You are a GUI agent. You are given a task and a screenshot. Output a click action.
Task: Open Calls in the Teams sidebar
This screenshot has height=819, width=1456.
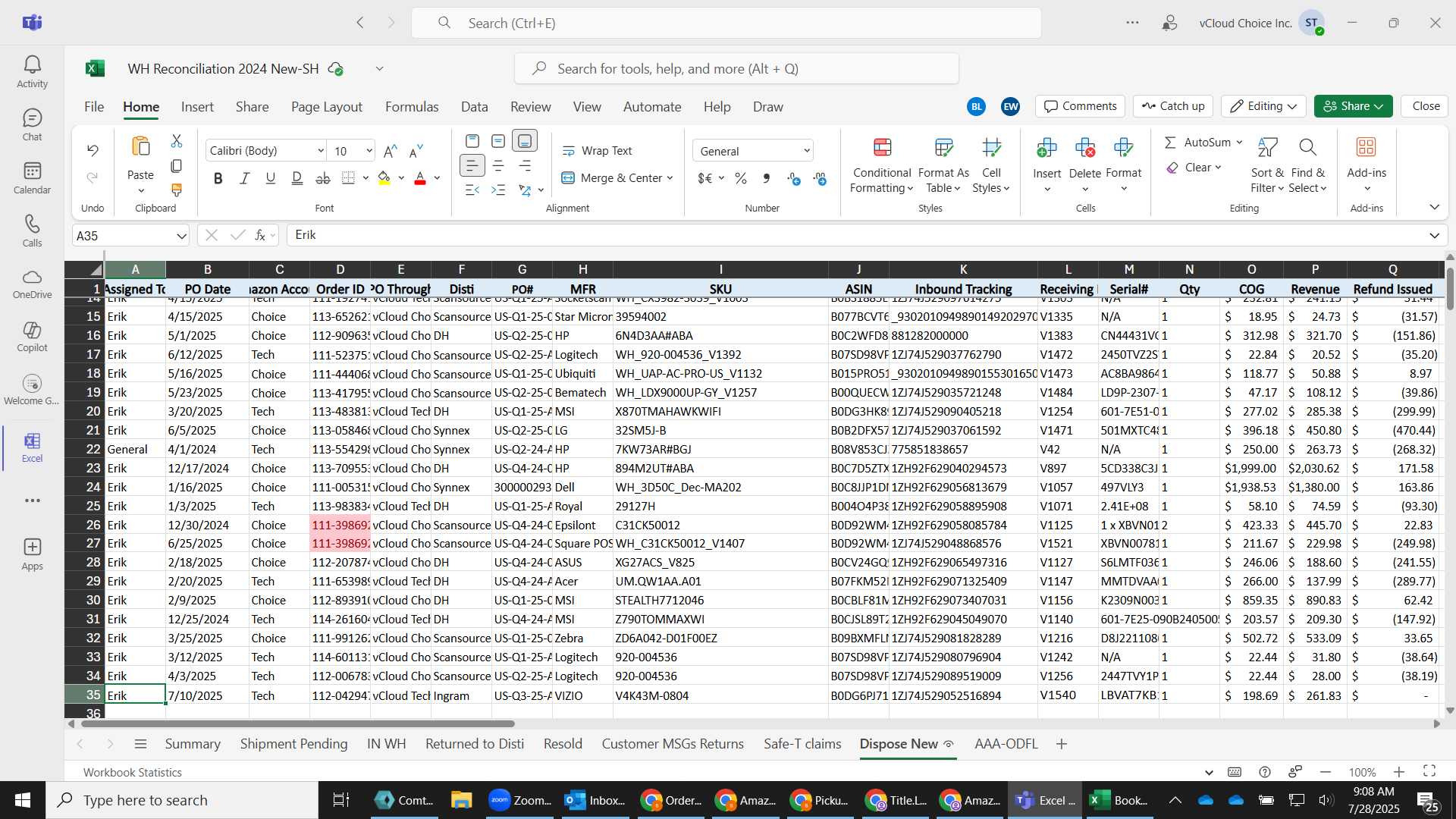click(32, 231)
